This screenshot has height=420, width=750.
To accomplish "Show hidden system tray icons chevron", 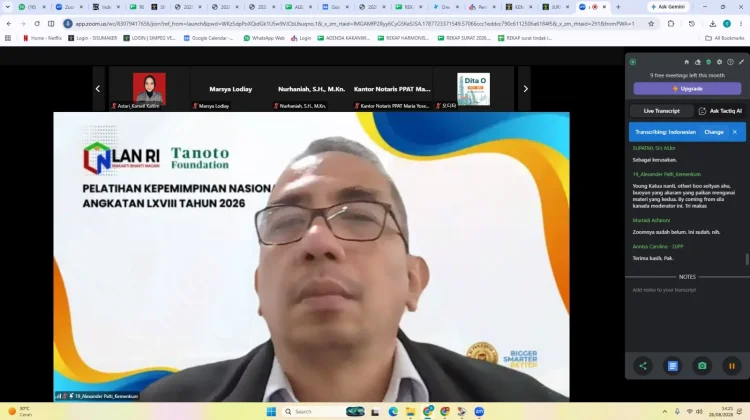I will [665, 412].
